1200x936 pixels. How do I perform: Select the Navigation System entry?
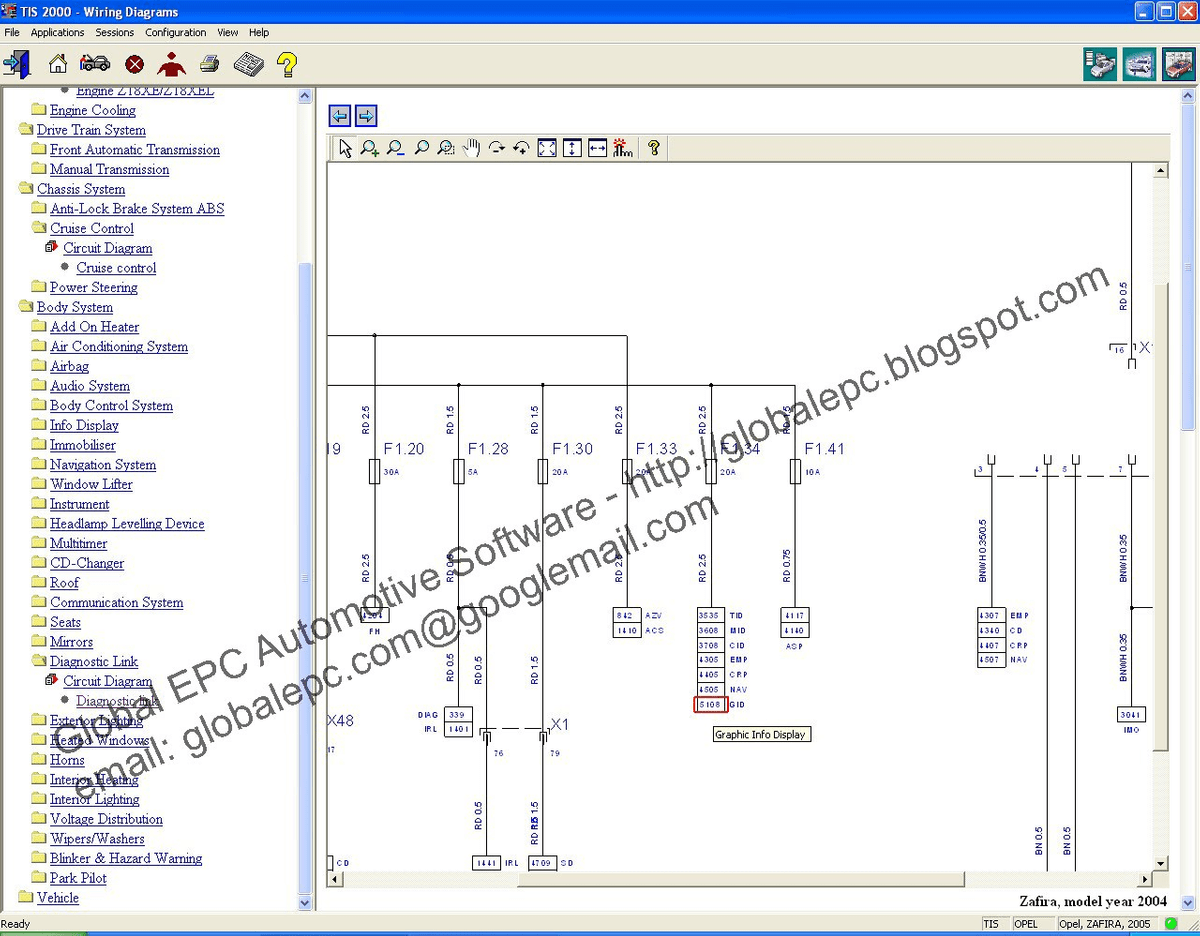tap(103, 464)
